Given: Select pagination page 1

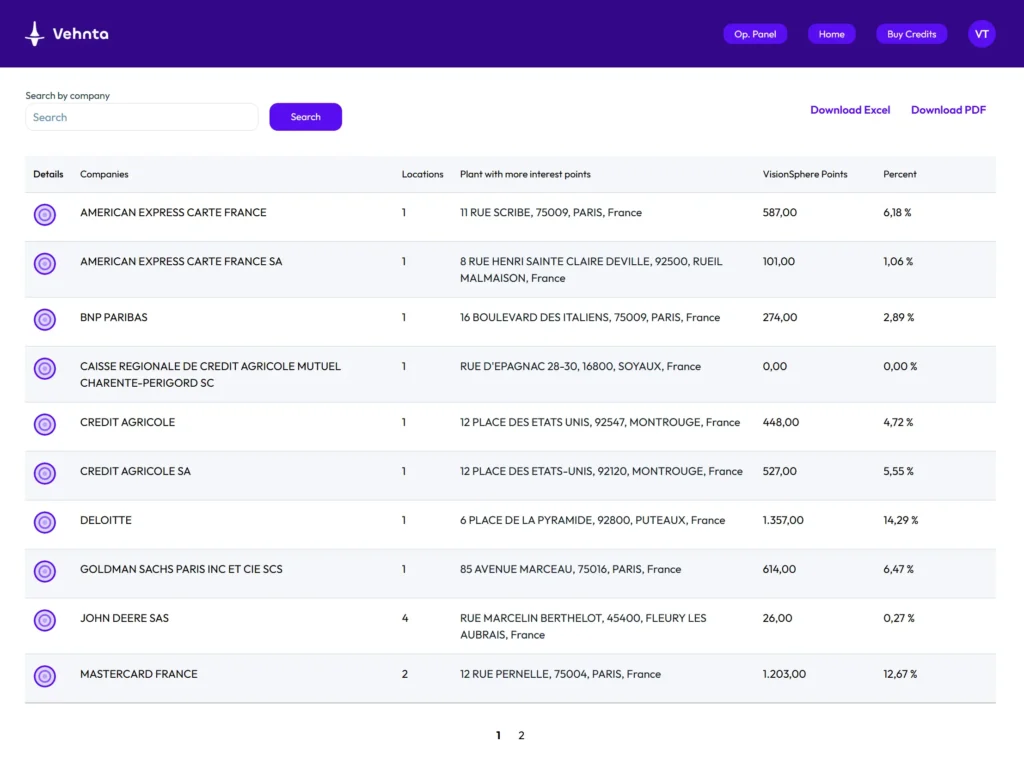Looking at the screenshot, I should point(498,735).
